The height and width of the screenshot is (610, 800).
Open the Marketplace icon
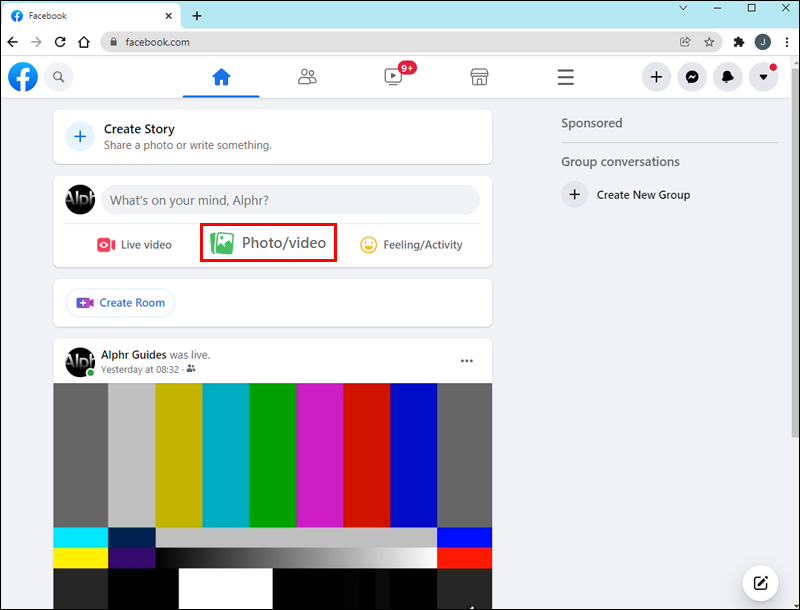(x=479, y=77)
